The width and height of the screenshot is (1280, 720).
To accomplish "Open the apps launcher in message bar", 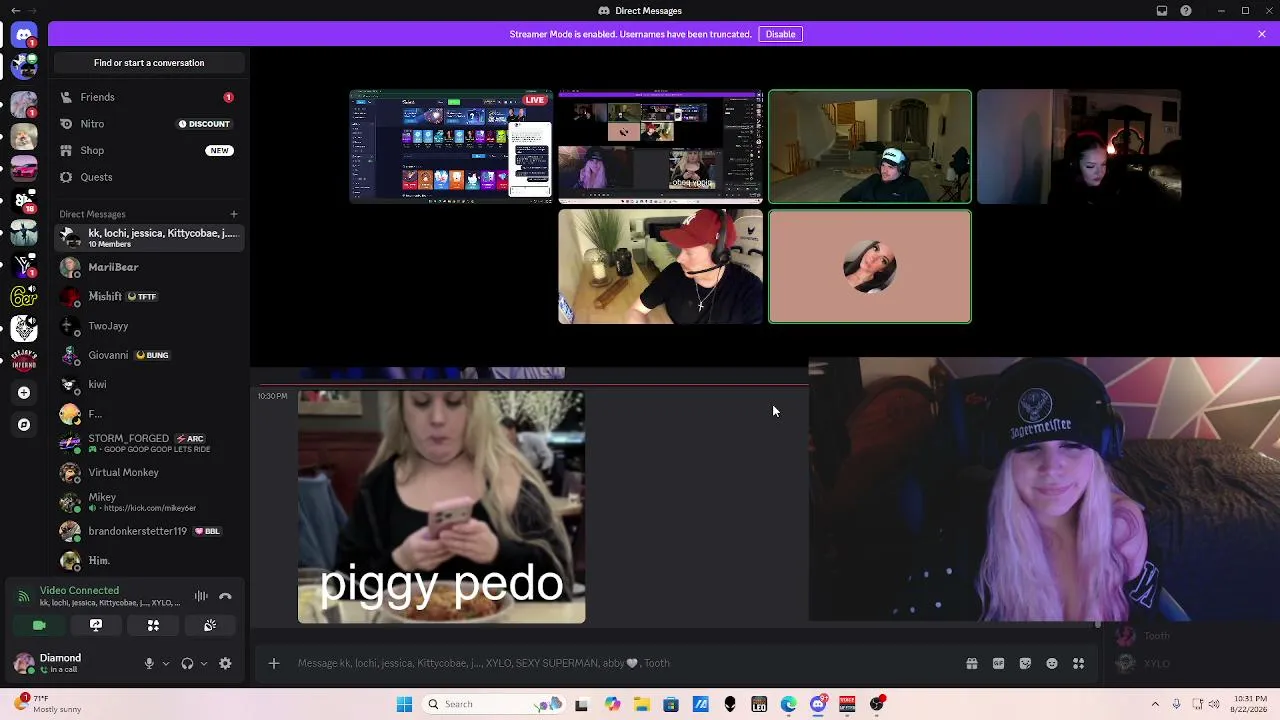I will click(x=1078, y=663).
